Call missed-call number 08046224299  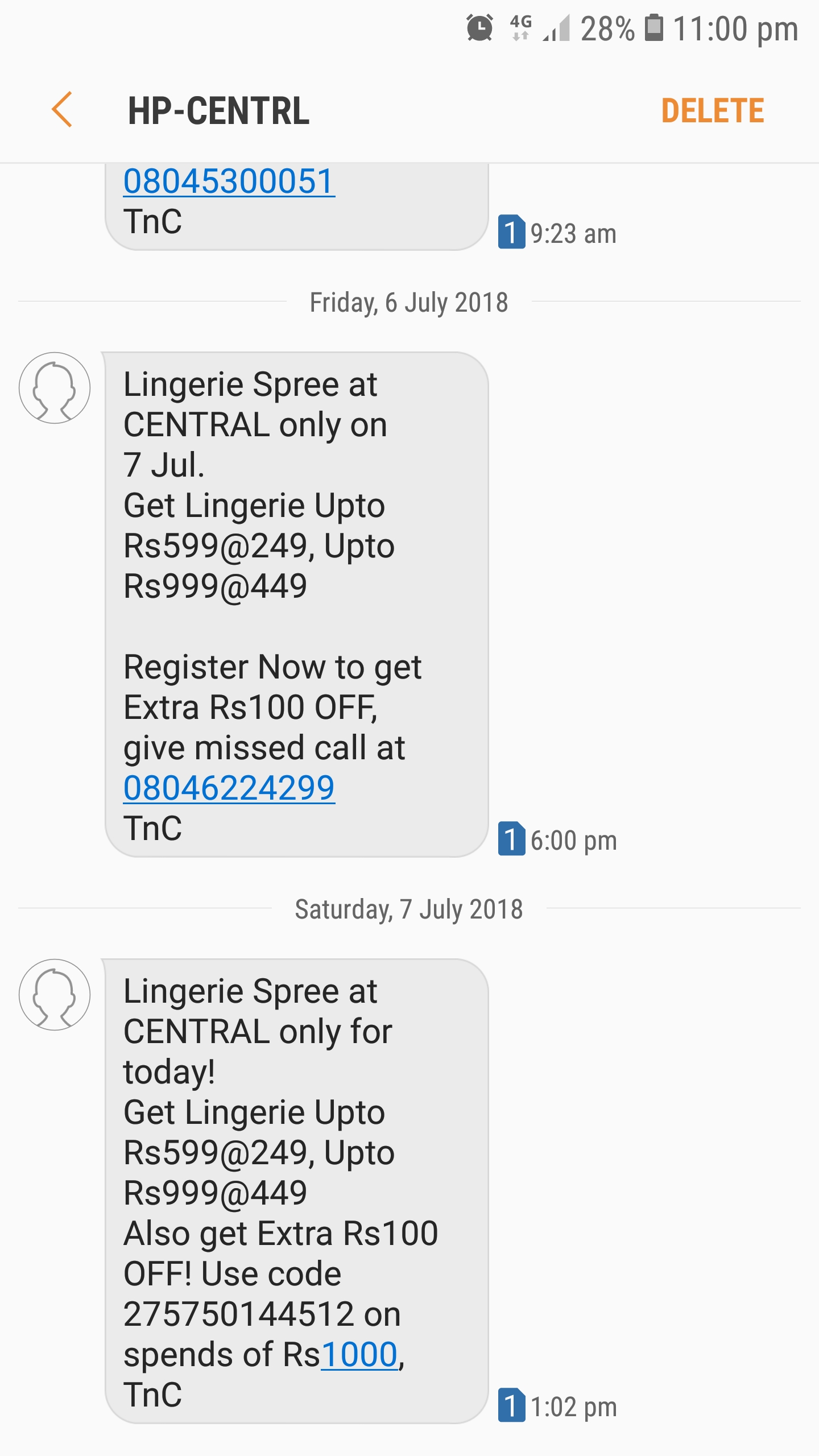[x=229, y=788]
